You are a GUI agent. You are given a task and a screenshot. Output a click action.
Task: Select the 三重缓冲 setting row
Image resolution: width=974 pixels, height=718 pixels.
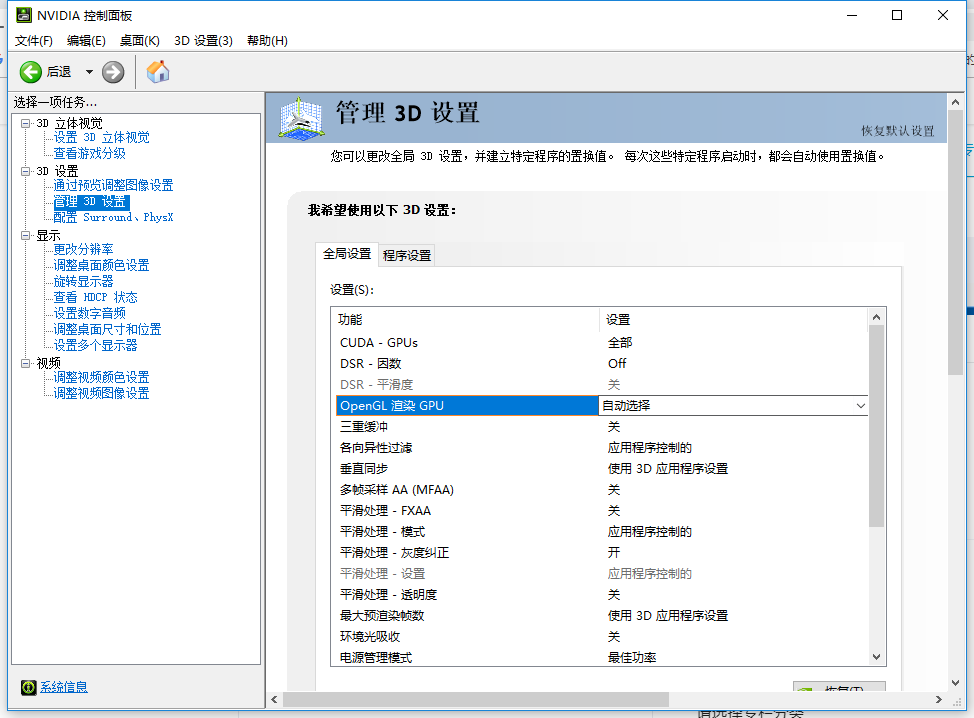point(601,427)
